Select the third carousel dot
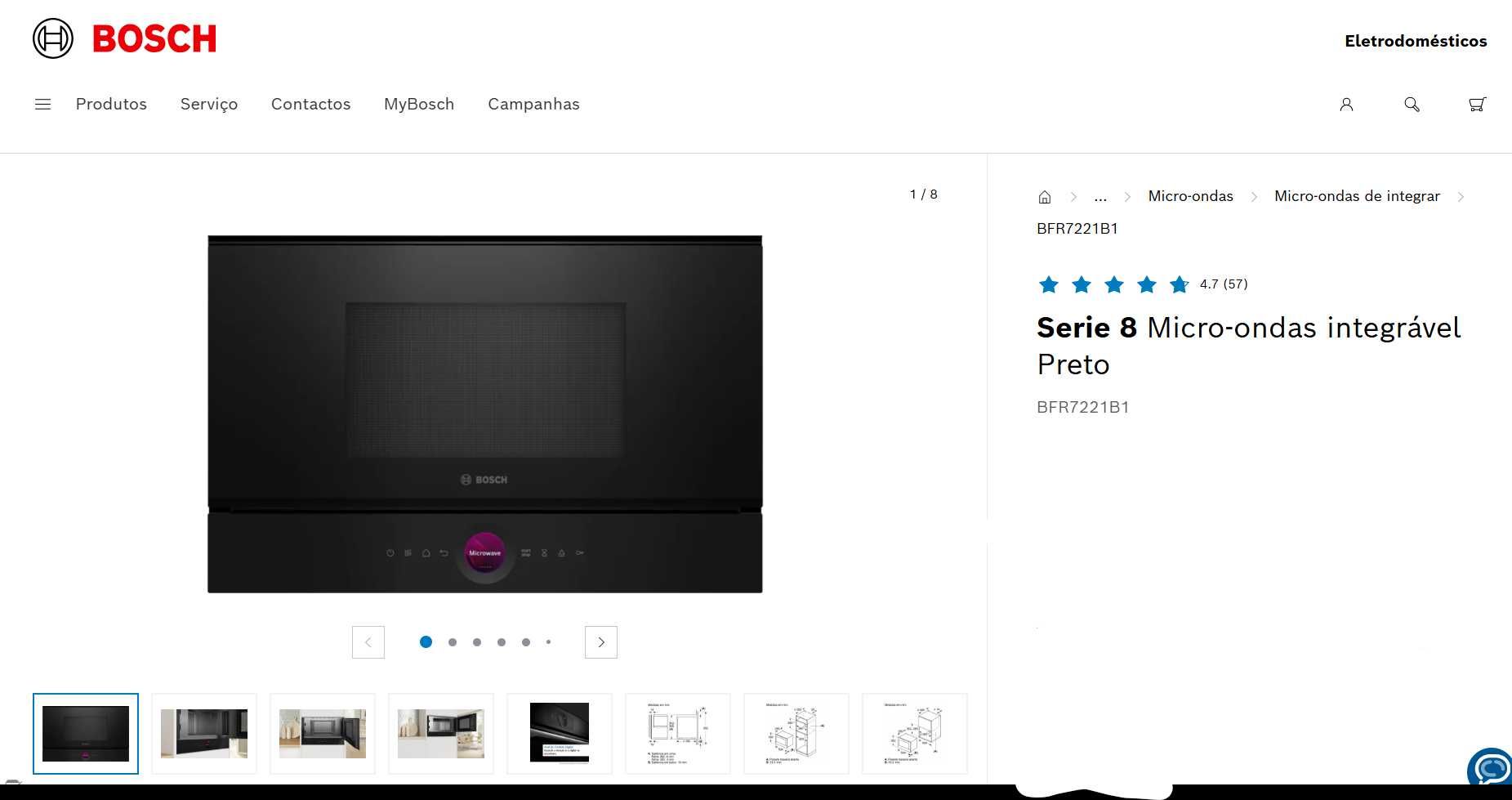Viewport: 1512px width, 800px height. pos(477,642)
